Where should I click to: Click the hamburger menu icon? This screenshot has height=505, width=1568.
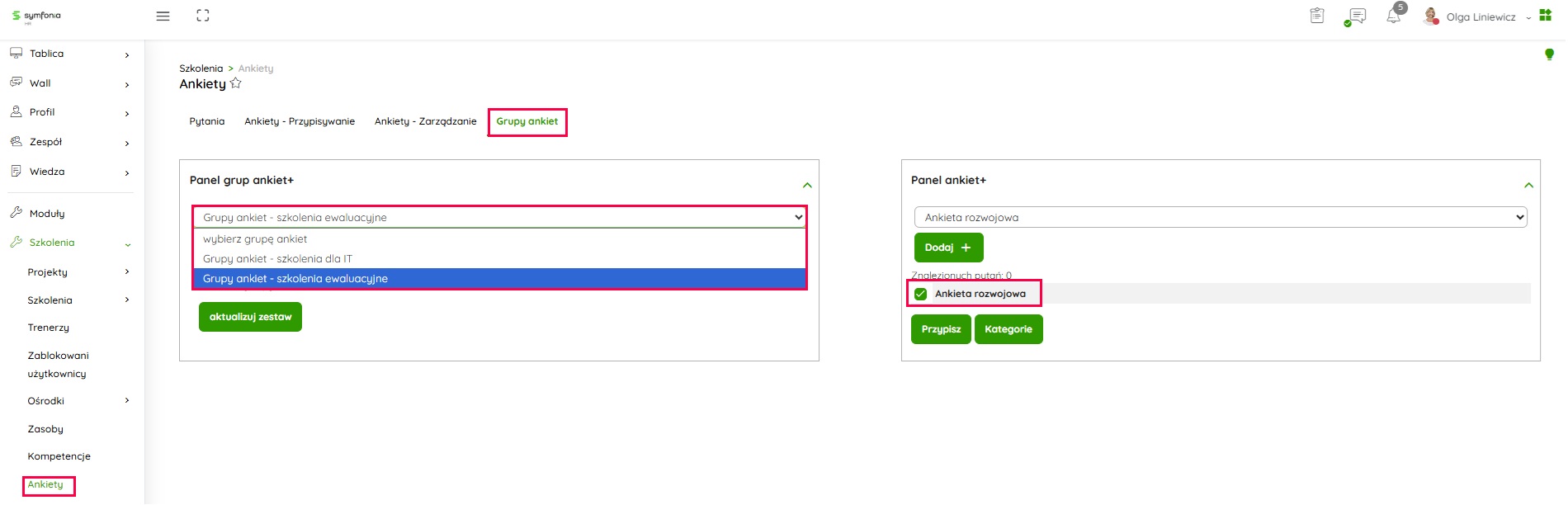tap(163, 17)
